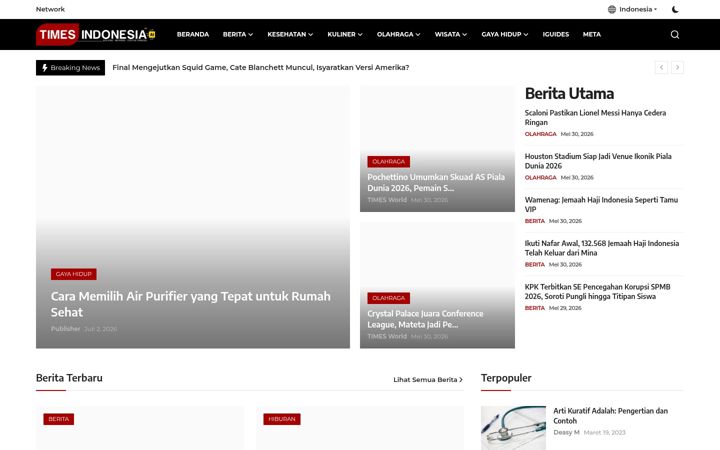Open the Air Purifier featured article
Viewport: 720px width, 450px height.
pyautogui.click(x=191, y=304)
